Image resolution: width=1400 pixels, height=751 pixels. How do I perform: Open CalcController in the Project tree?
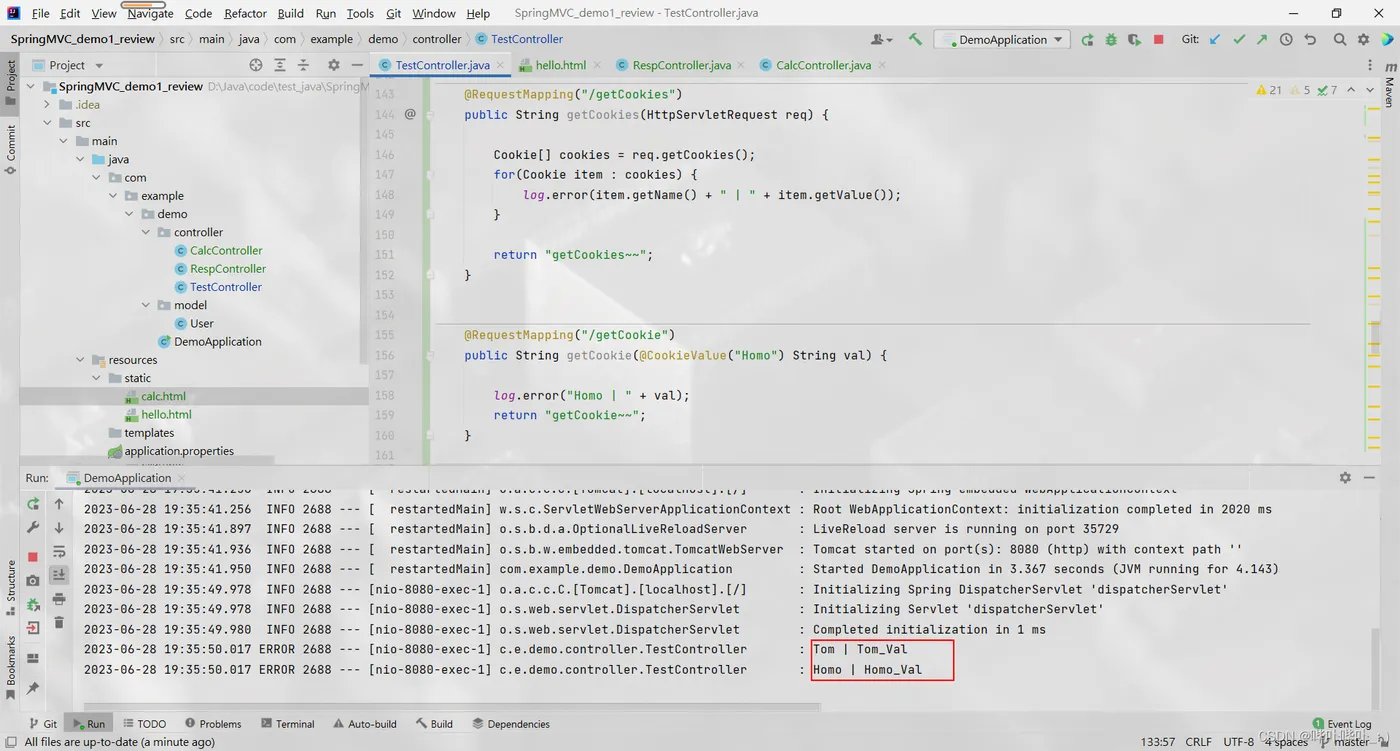pos(226,250)
